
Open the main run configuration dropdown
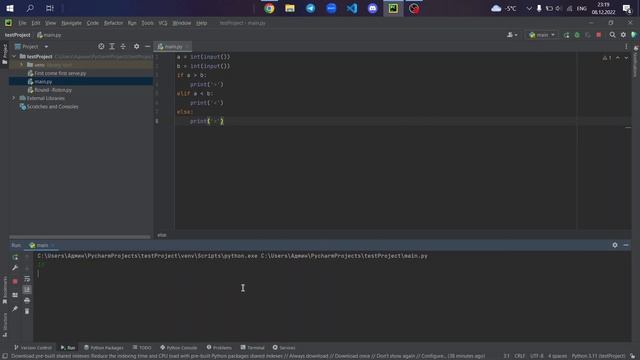pos(542,35)
